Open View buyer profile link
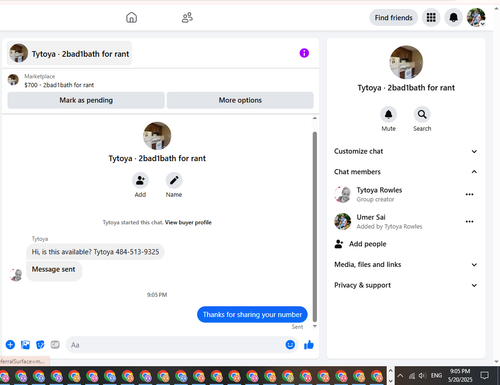 188,222
